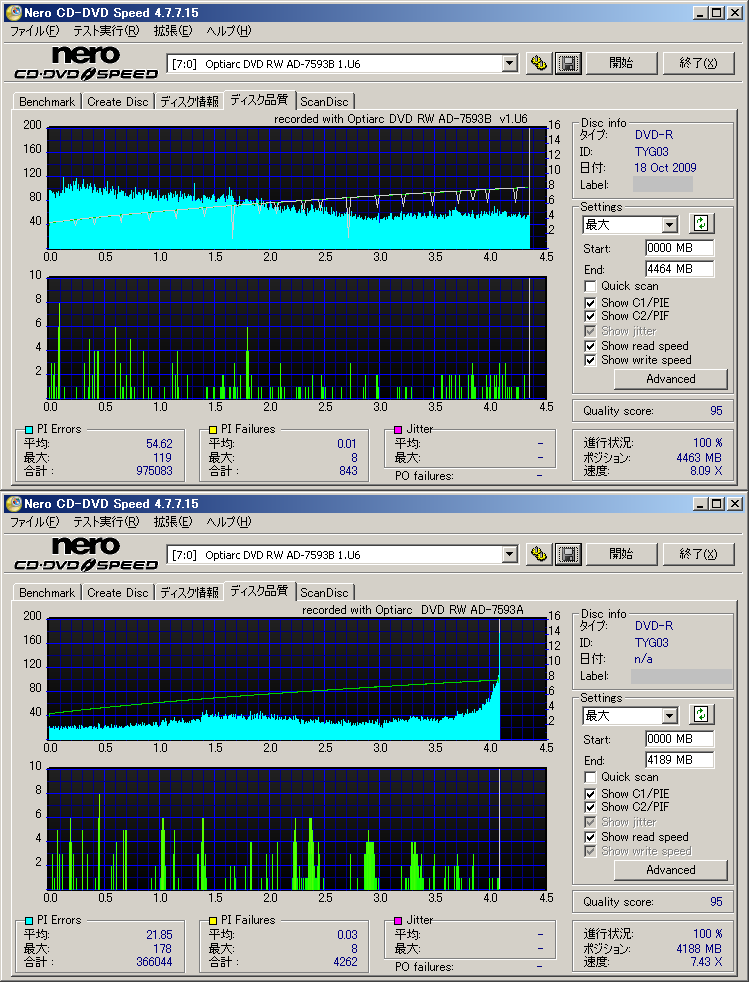Viewport: 749px width, 982px height.
Task: Click date 18 Oct 2009 in Disc info
Action: coord(665,168)
